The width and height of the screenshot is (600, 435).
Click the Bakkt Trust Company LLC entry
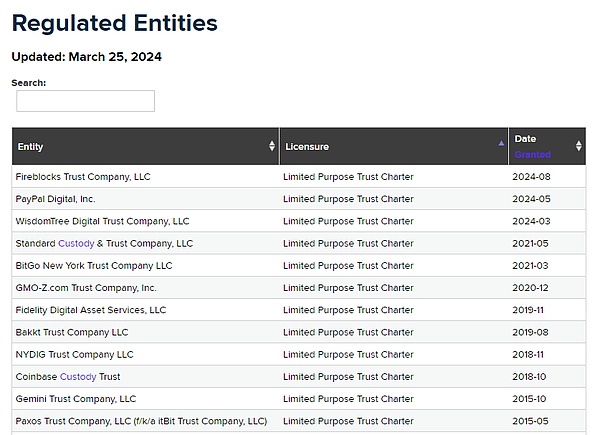tap(72, 332)
